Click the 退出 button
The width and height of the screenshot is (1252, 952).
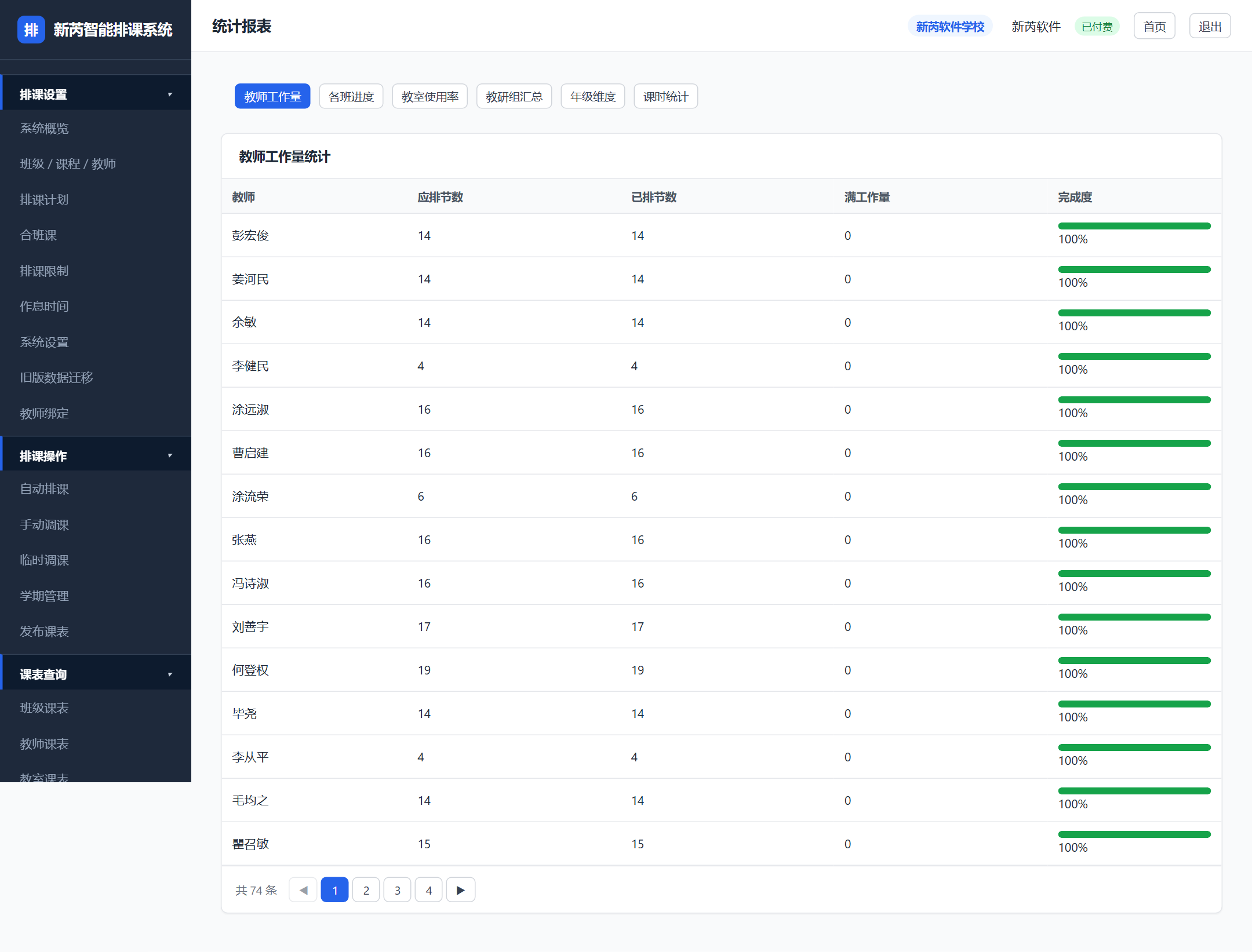coord(1210,26)
